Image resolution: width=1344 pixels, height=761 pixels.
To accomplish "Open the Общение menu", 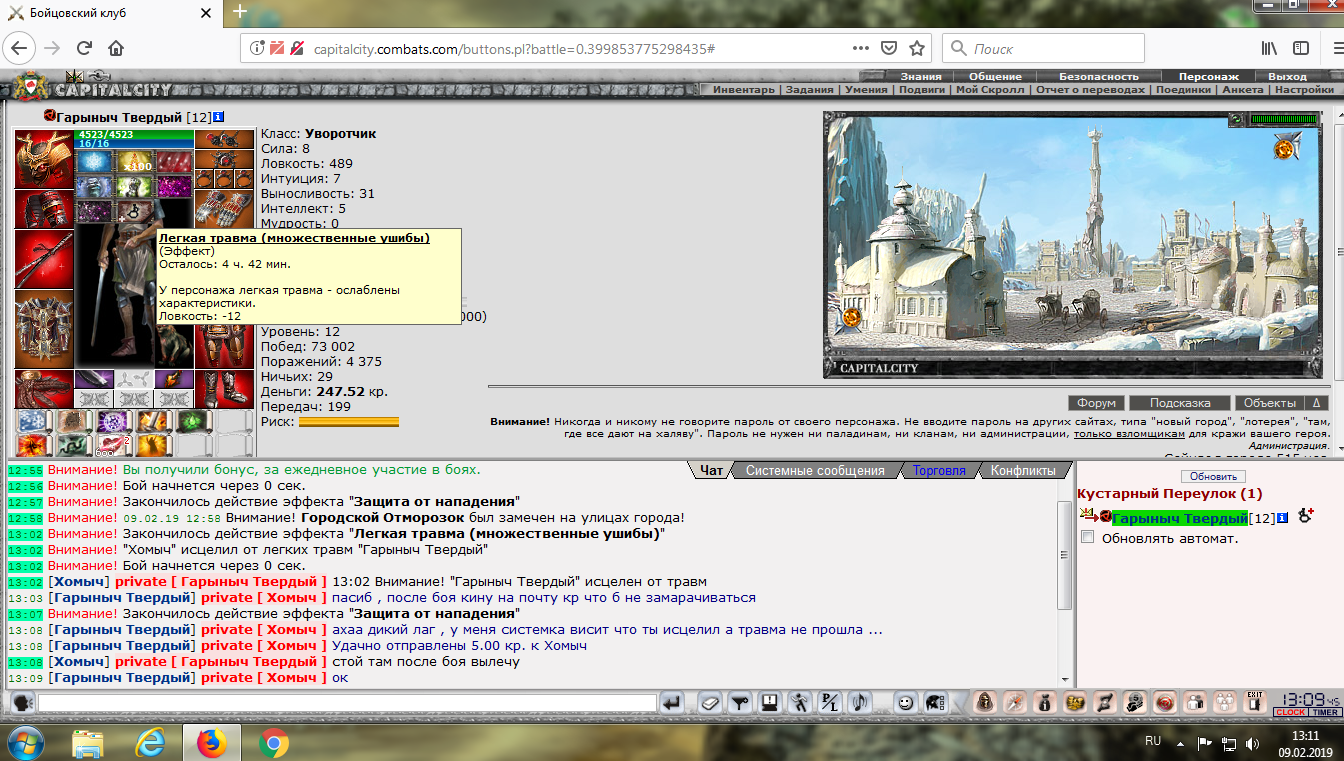I will click(995, 76).
